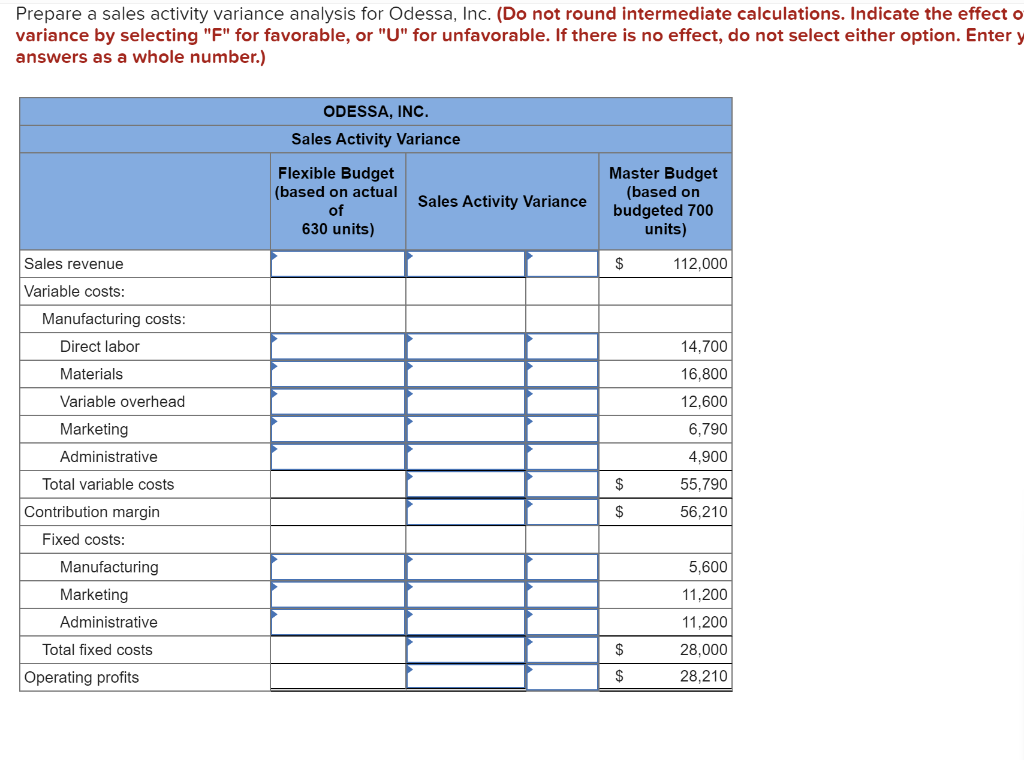This screenshot has width=1024, height=760.
Task: Open Direct labor F/U effect dropdown
Action: coord(562,347)
